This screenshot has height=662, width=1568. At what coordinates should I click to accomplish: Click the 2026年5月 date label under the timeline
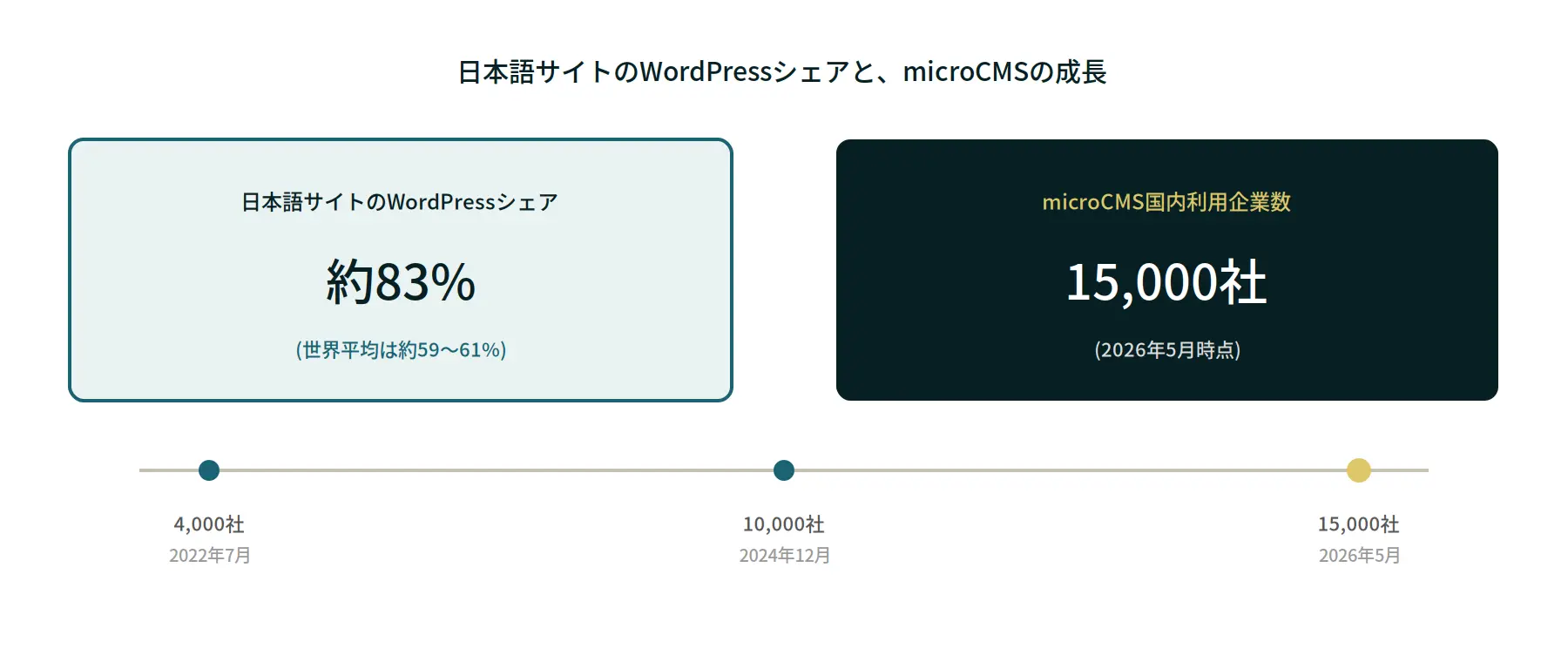point(1360,556)
